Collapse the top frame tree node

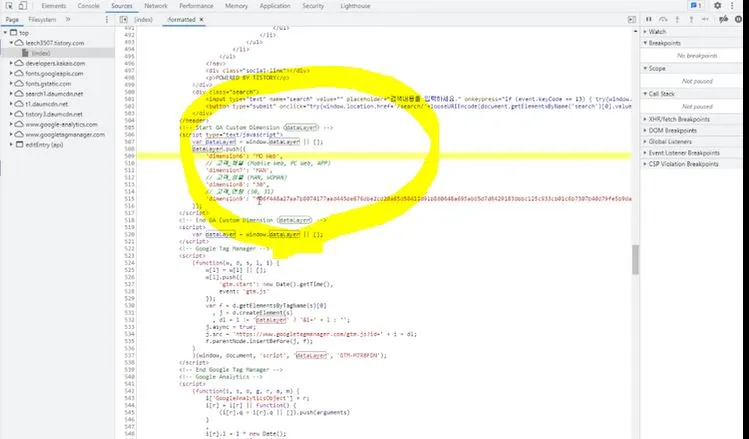(x=5, y=32)
